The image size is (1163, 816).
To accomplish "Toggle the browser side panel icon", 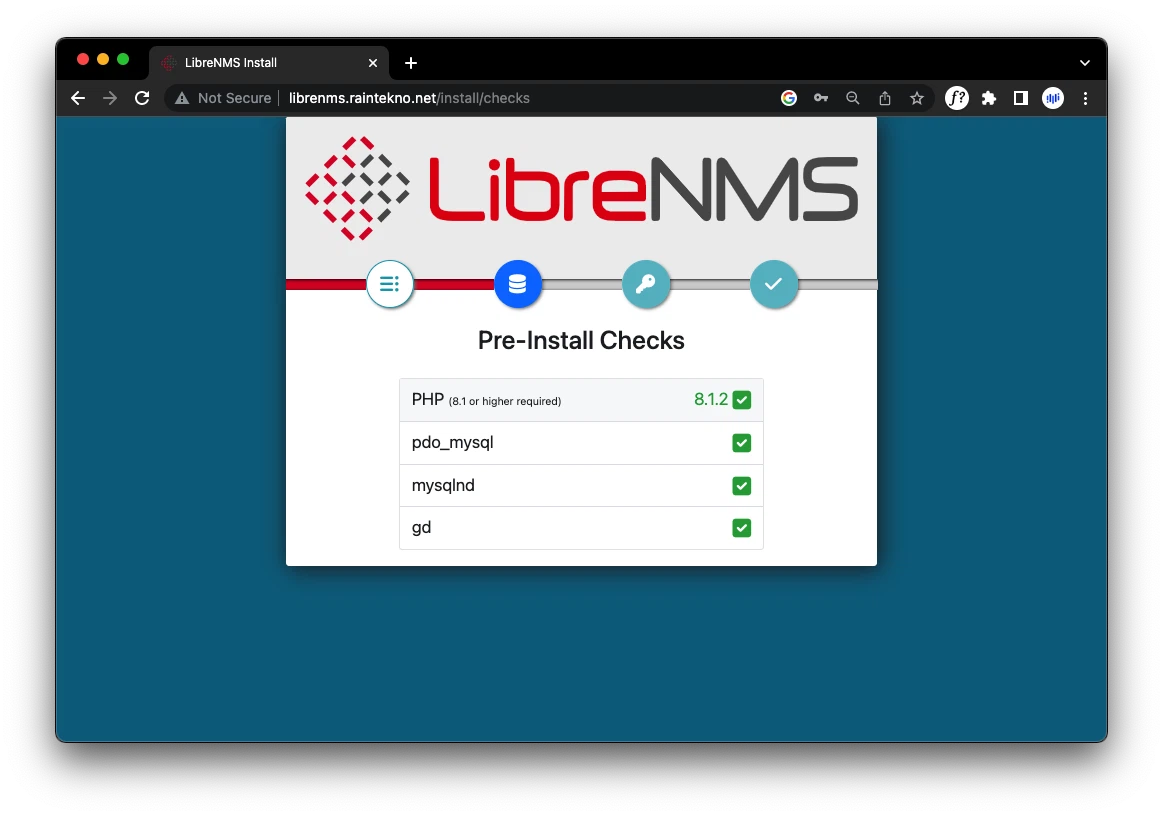I will click(x=1020, y=98).
